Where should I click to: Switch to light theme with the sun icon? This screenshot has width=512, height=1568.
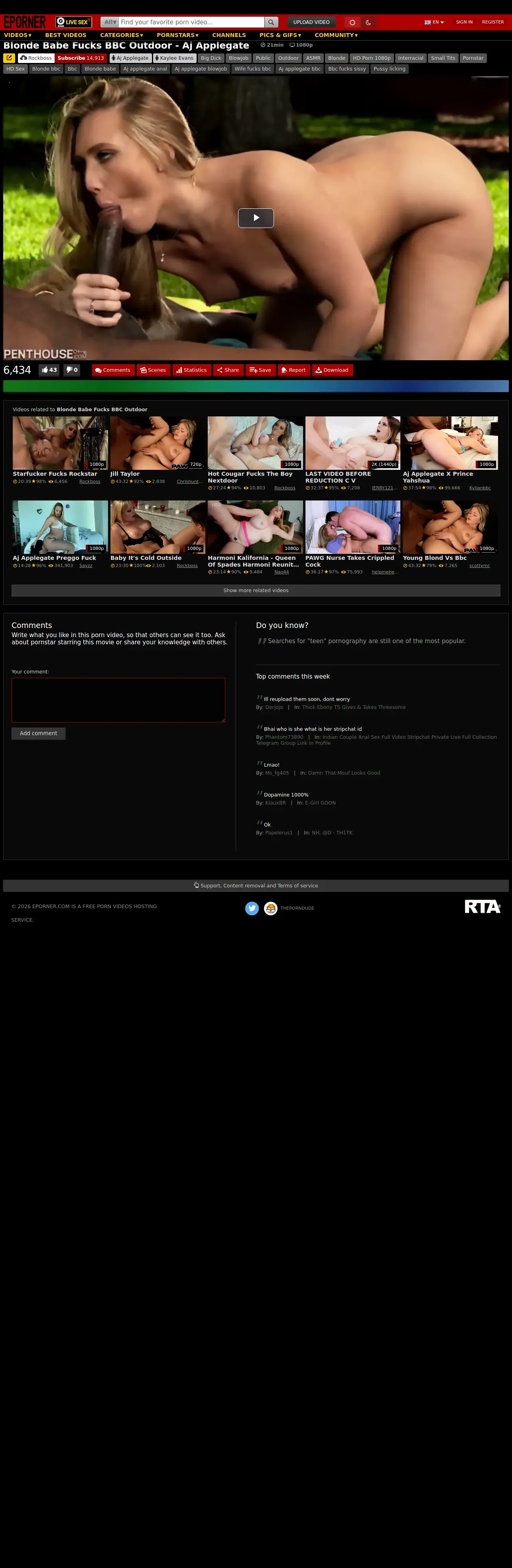(x=352, y=22)
